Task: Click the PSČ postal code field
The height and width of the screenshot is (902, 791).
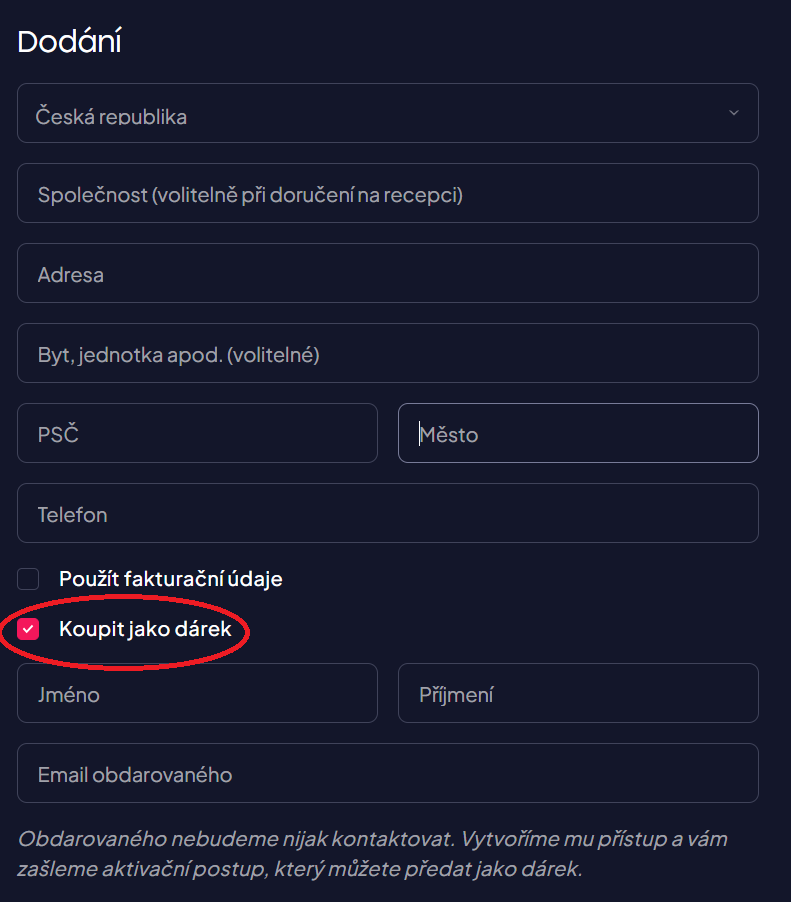Action: (x=197, y=433)
